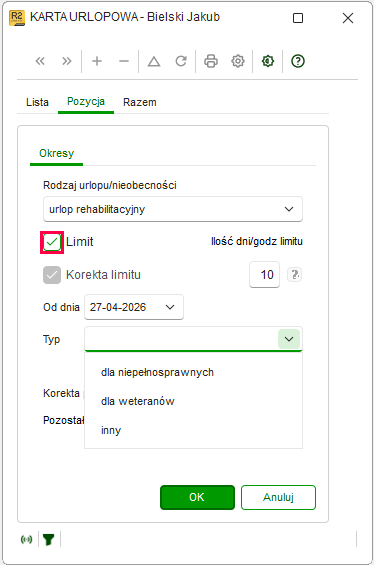Open settings gray gear icon

tap(238, 61)
